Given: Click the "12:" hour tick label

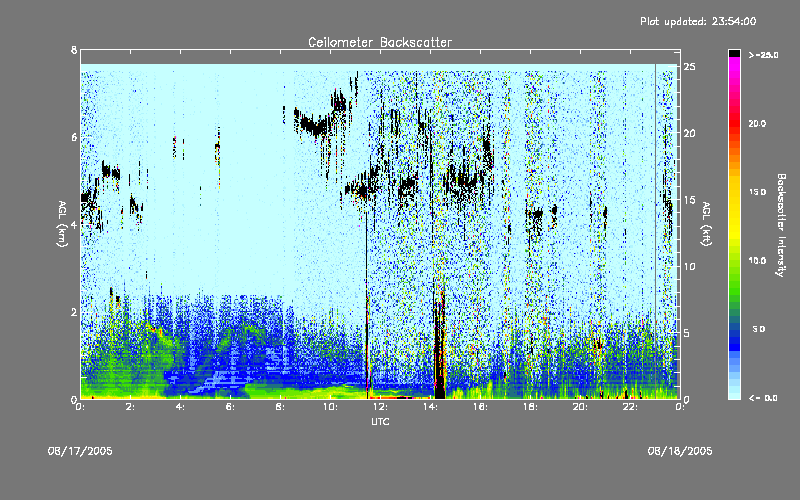Looking at the screenshot, I should coord(380,407).
